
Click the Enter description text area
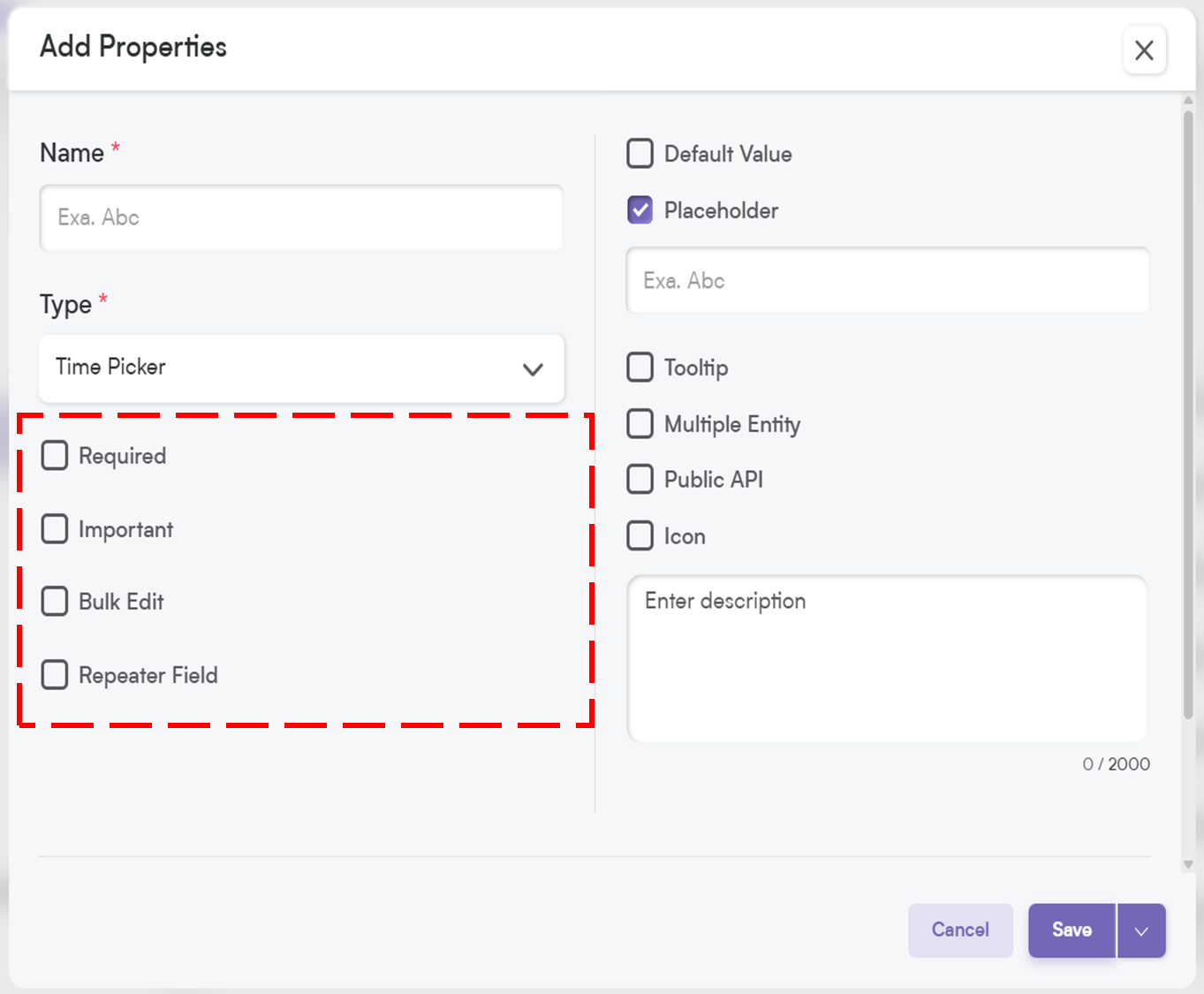coord(888,658)
